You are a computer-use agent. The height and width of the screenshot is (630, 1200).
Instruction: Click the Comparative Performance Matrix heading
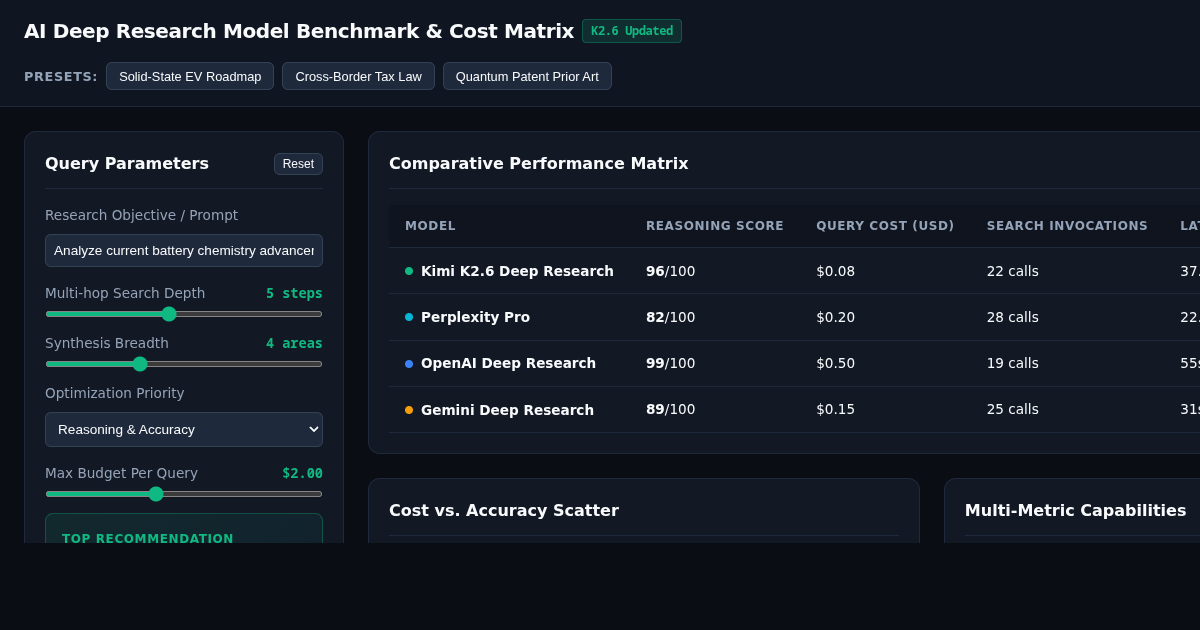point(538,163)
